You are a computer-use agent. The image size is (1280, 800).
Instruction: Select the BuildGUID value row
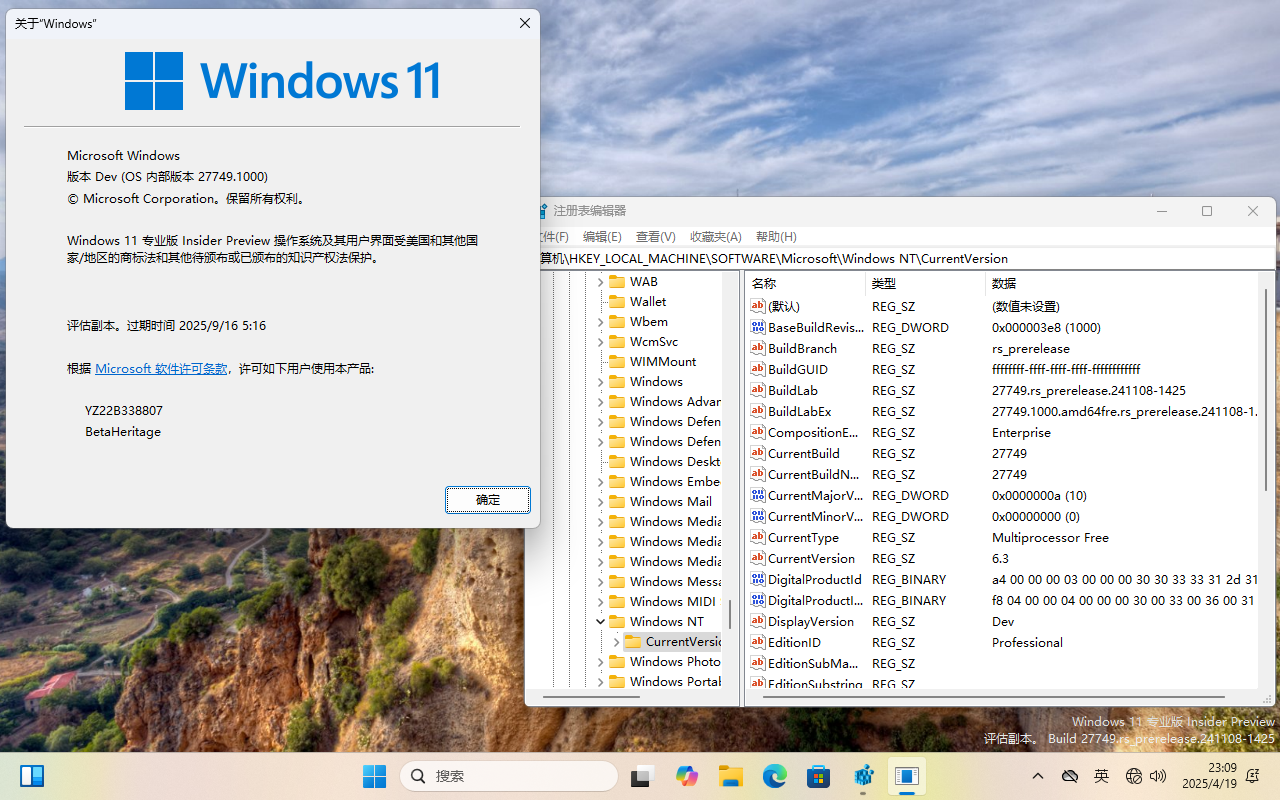[1004, 369]
